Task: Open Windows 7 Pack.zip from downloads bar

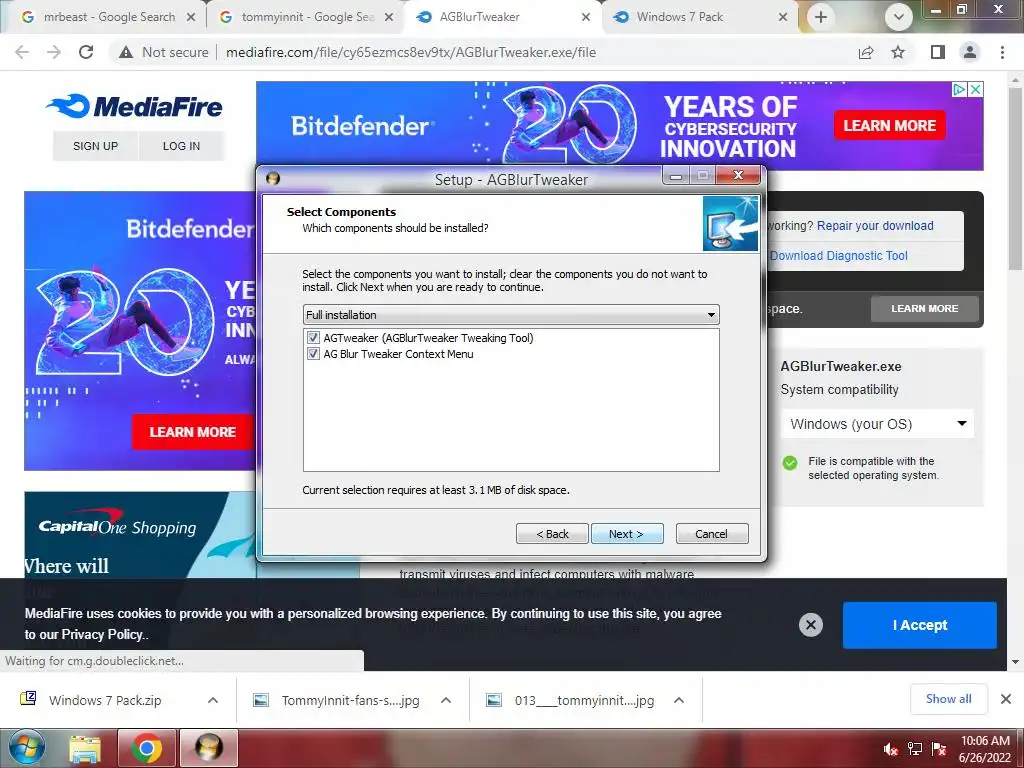Action: coord(104,700)
